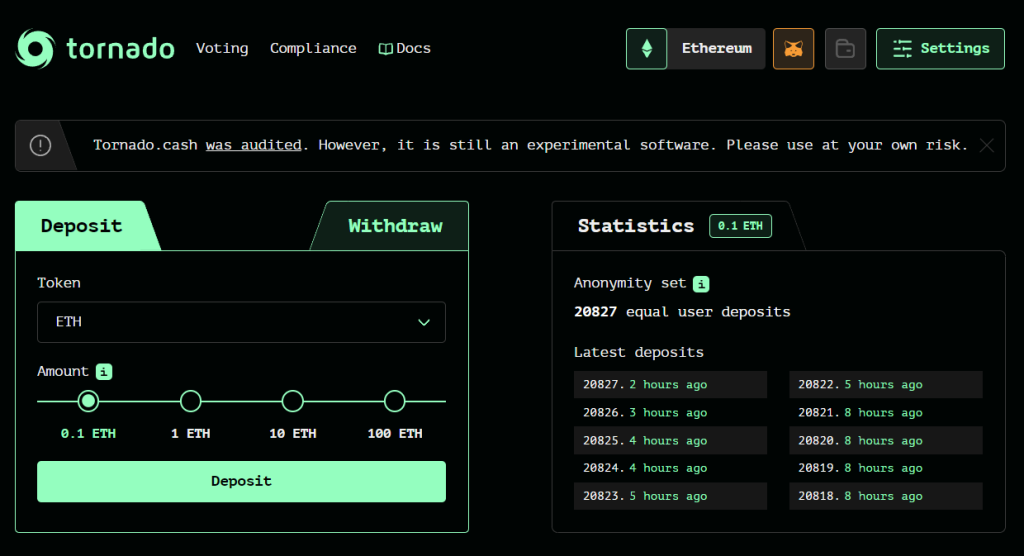This screenshot has width=1024, height=556.
Task: Click deposit row 20821 8 hours ago
Action: click(x=886, y=413)
